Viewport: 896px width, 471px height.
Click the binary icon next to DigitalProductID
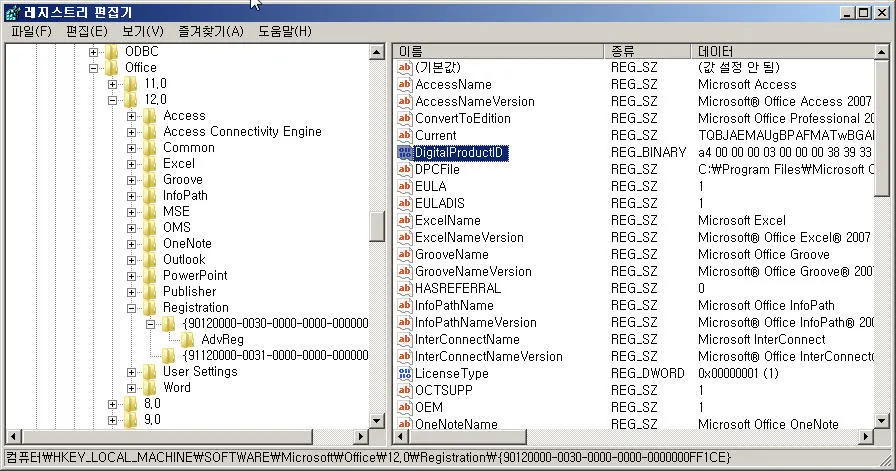[404, 152]
